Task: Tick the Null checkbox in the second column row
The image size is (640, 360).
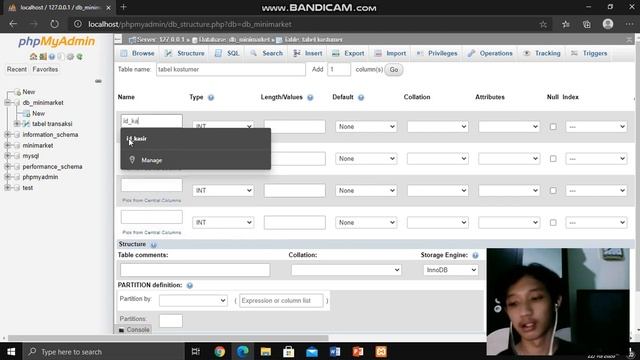Action: tap(553, 159)
